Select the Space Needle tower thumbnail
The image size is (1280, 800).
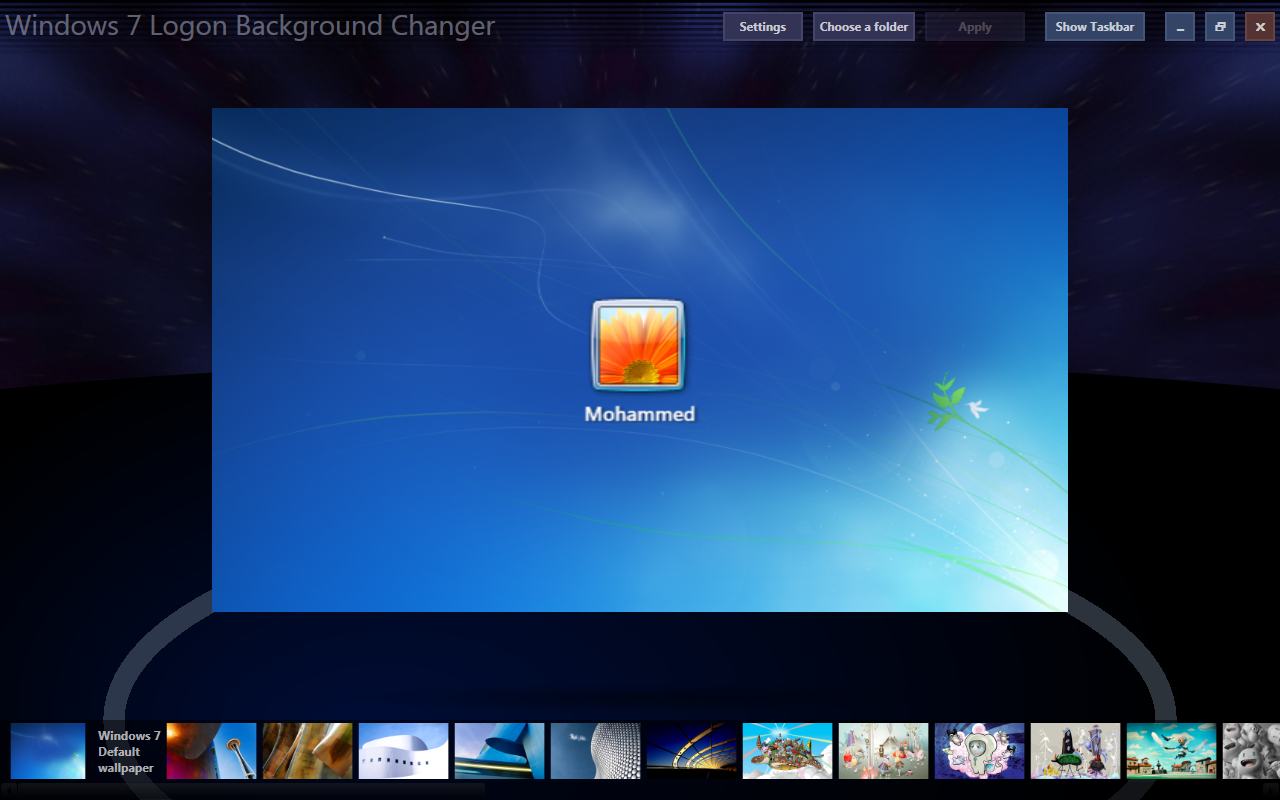tap(212, 751)
